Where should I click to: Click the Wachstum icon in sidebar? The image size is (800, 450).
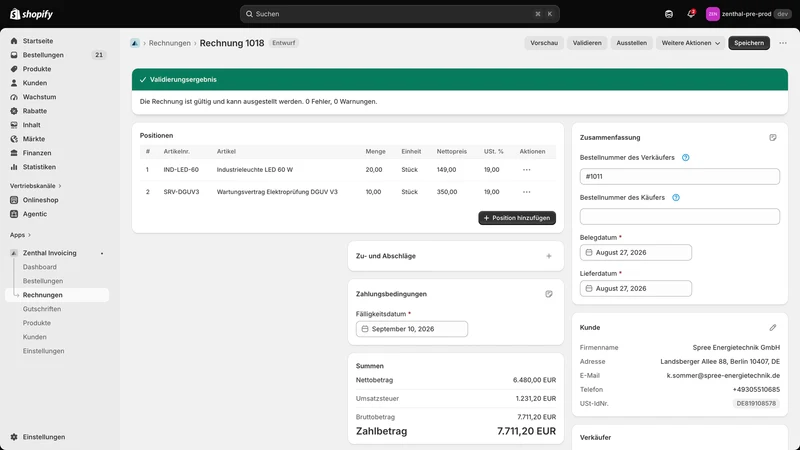14,97
